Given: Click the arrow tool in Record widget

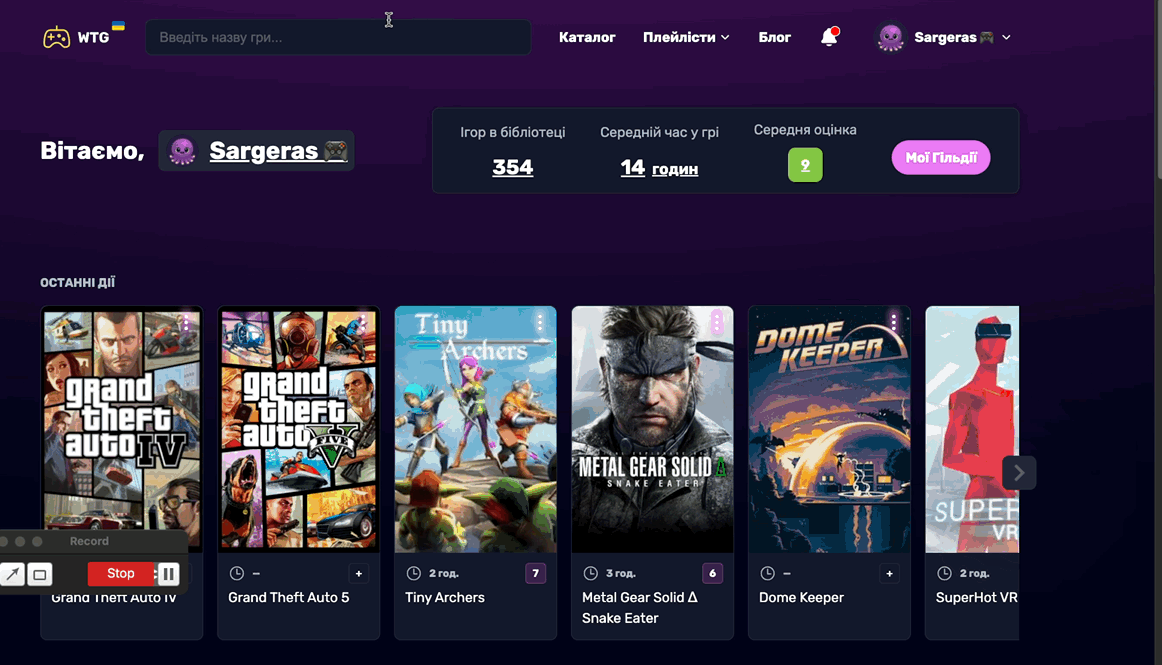Looking at the screenshot, I should point(13,574).
